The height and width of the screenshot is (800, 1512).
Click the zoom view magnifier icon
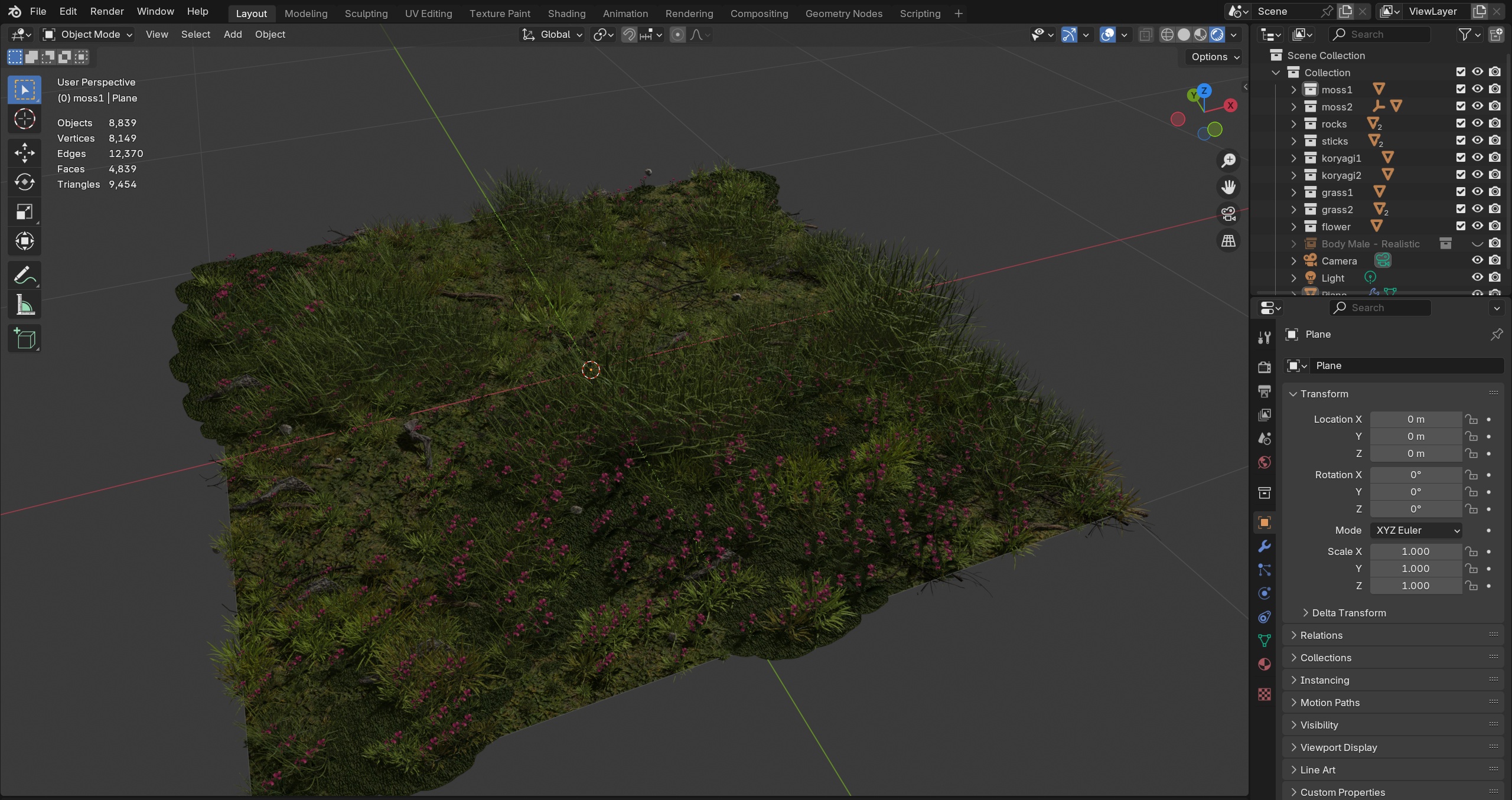point(1228,161)
